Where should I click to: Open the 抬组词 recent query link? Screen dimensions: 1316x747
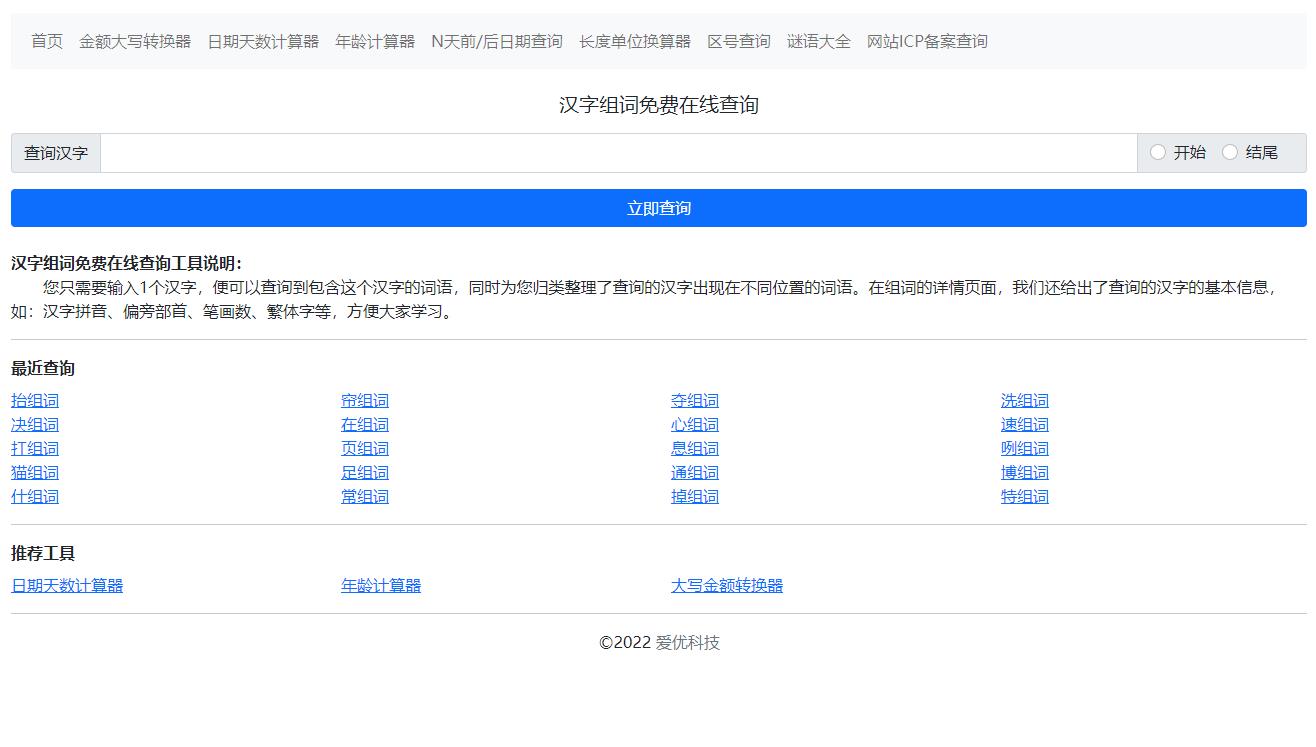pyautogui.click(x=34, y=400)
